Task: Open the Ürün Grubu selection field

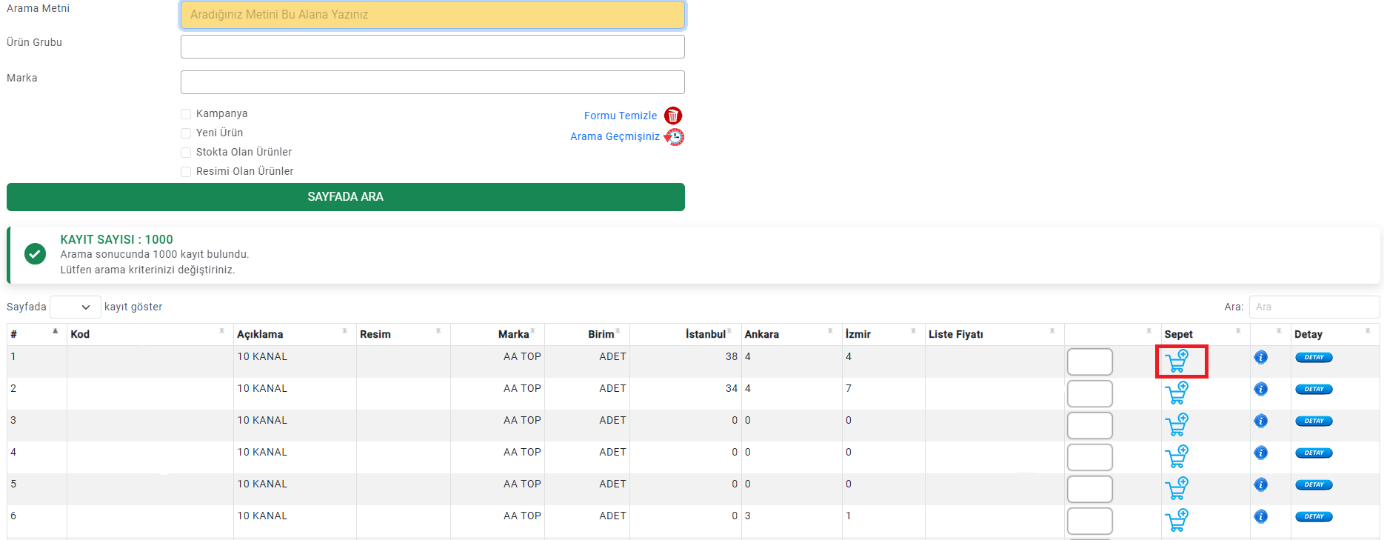Action: [432, 47]
